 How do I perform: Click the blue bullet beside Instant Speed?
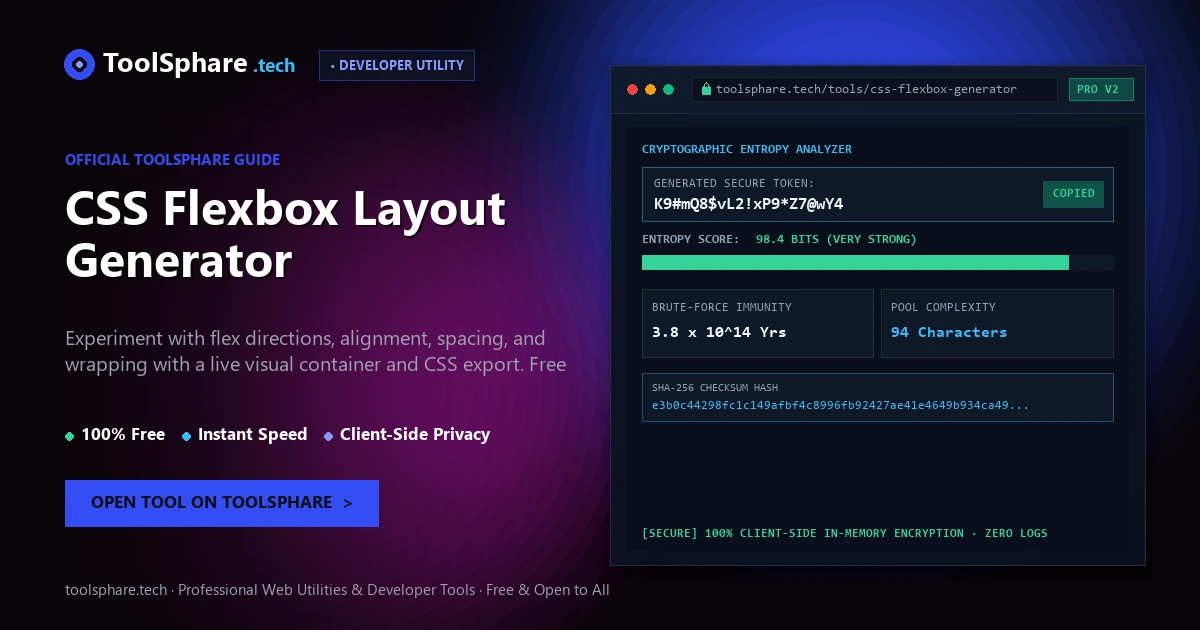(187, 436)
